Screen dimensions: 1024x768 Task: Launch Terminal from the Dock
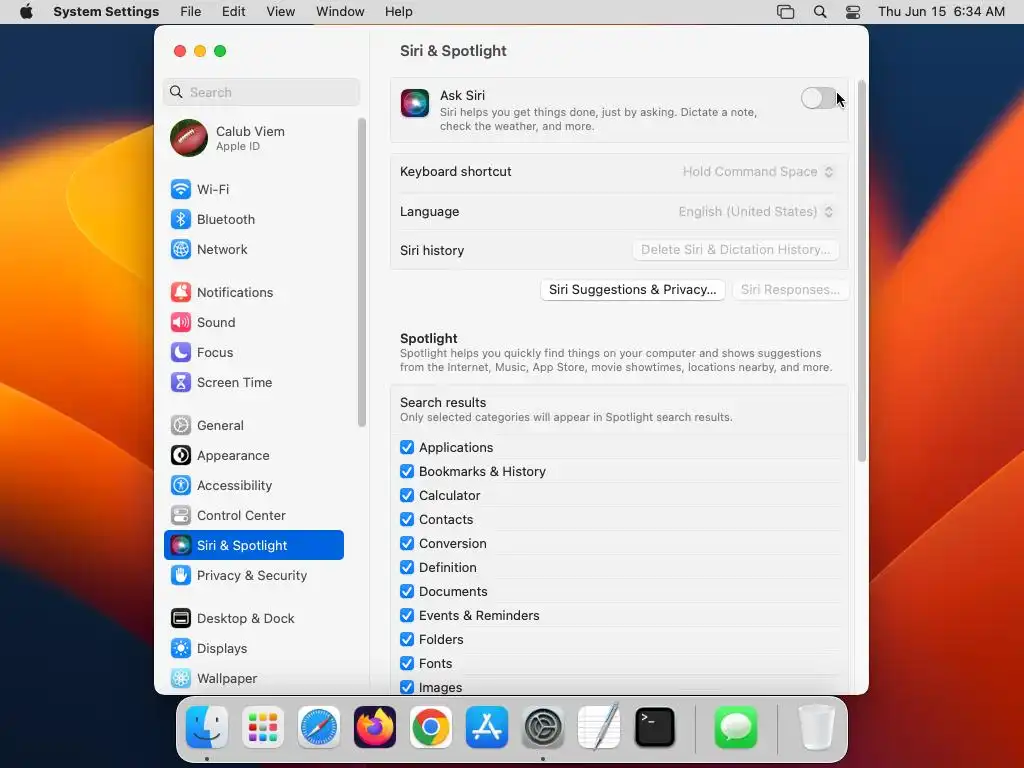[x=655, y=727]
